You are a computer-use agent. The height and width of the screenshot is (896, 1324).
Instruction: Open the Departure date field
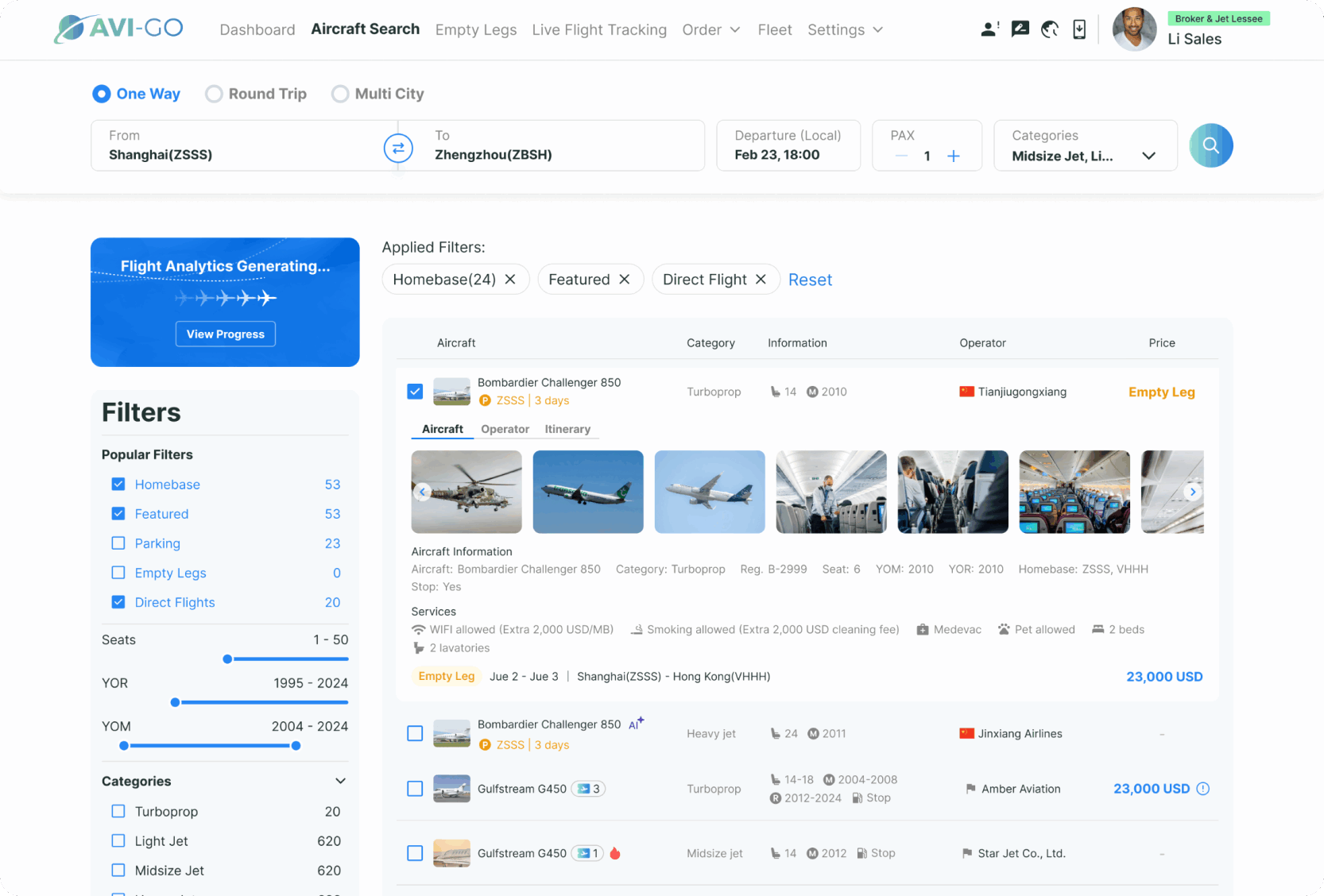pos(788,145)
